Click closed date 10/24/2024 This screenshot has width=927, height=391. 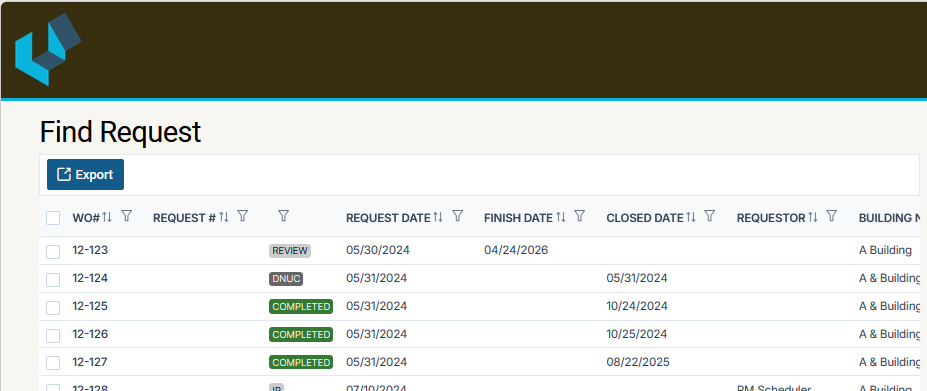point(637,306)
